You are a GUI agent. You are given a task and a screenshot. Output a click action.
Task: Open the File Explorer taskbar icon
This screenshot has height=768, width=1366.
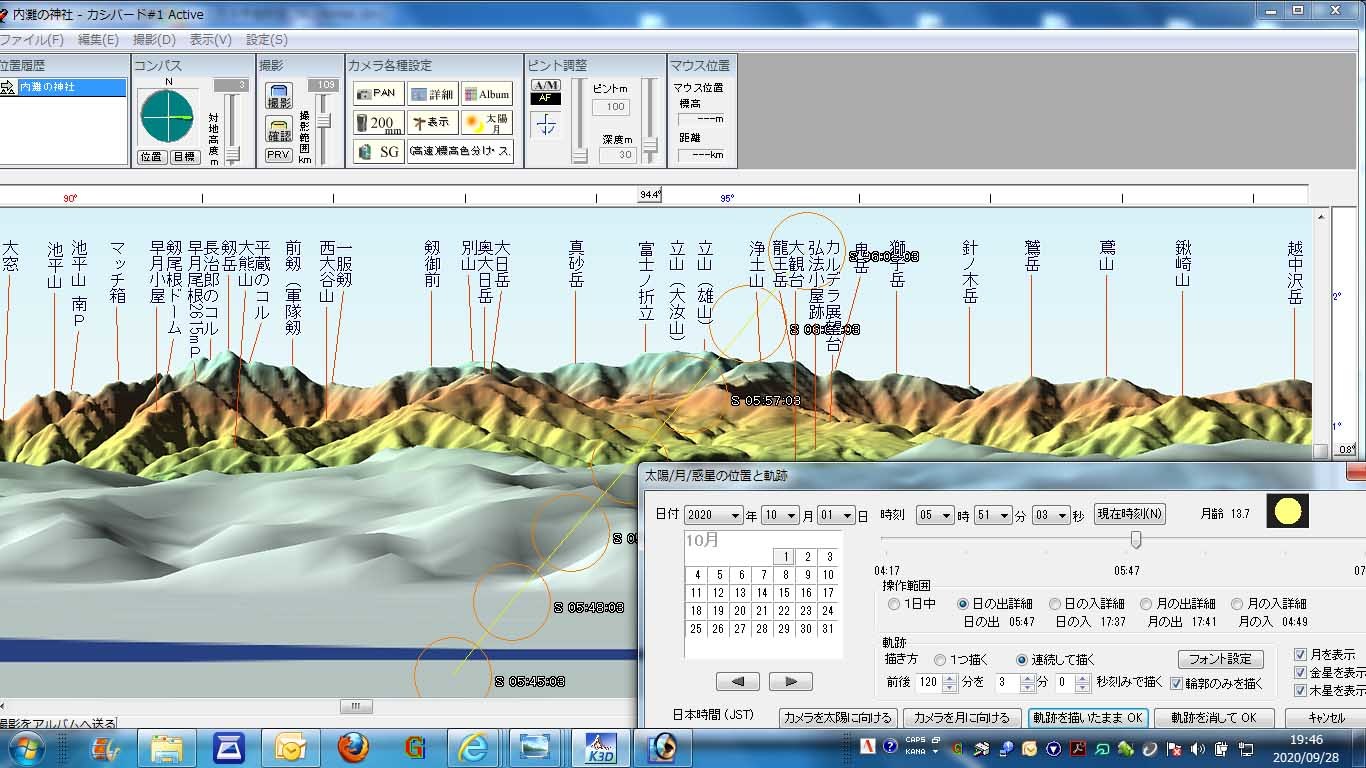(x=167, y=748)
